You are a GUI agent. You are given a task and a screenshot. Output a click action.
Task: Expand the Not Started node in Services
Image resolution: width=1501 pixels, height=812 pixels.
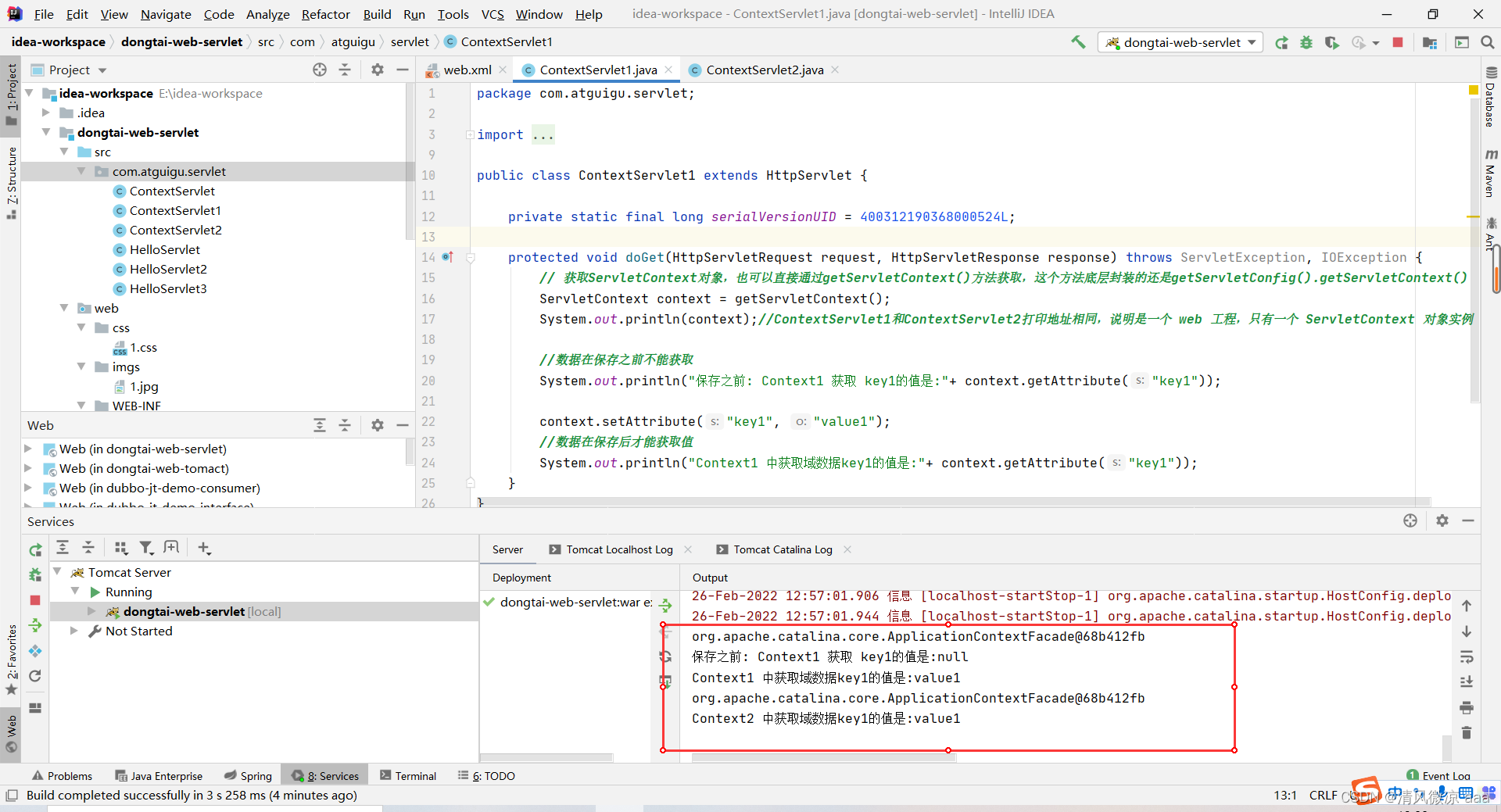click(74, 631)
